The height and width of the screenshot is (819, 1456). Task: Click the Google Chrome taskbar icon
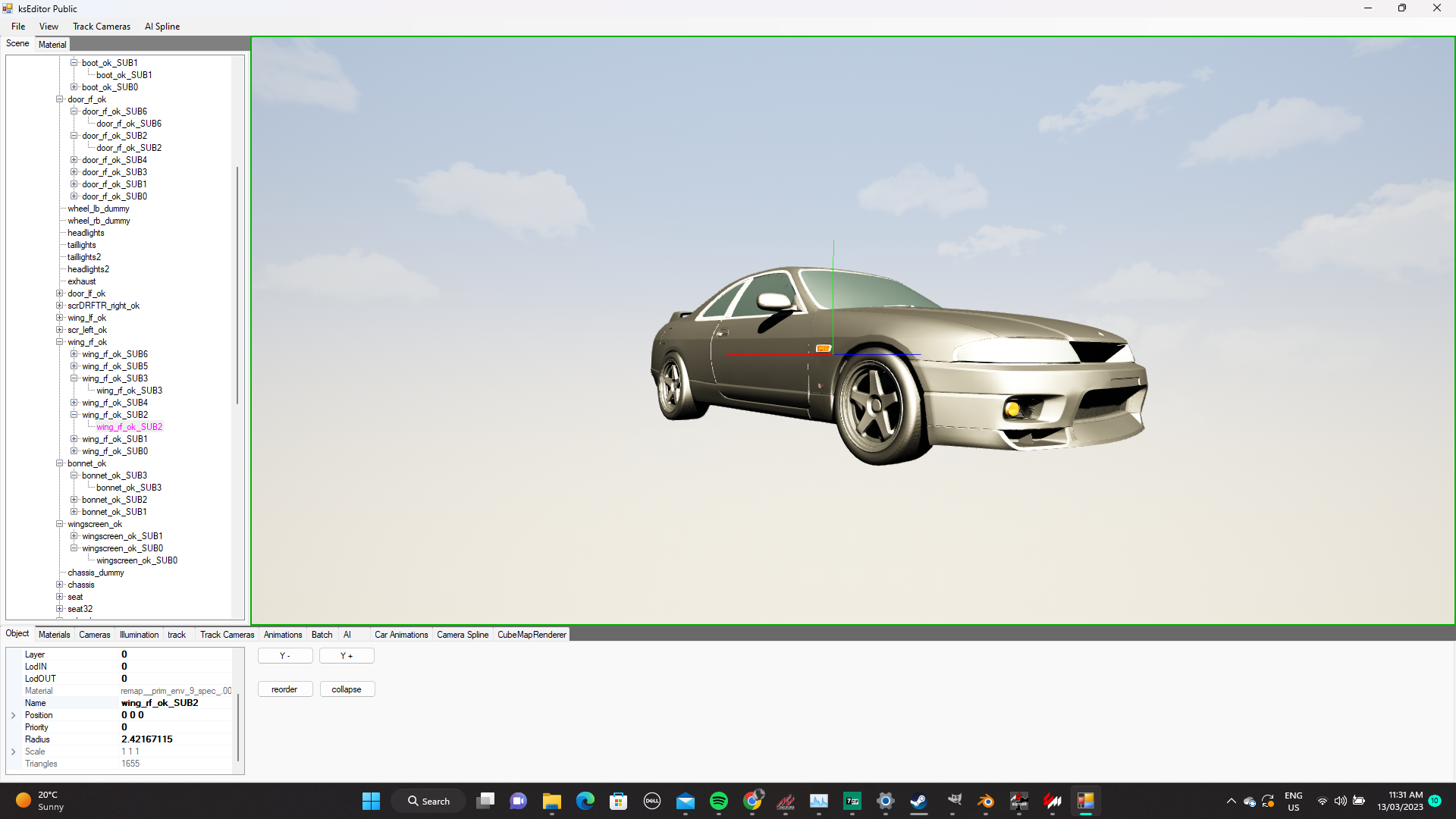pyautogui.click(x=752, y=801)
